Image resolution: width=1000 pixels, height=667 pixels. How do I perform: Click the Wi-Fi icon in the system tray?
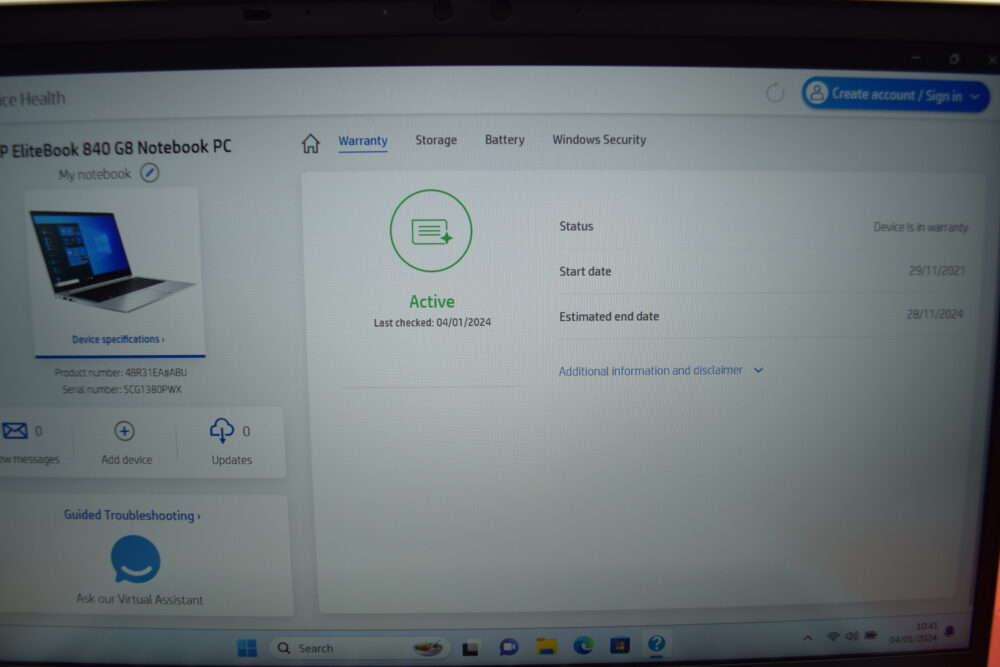(833, 636)
